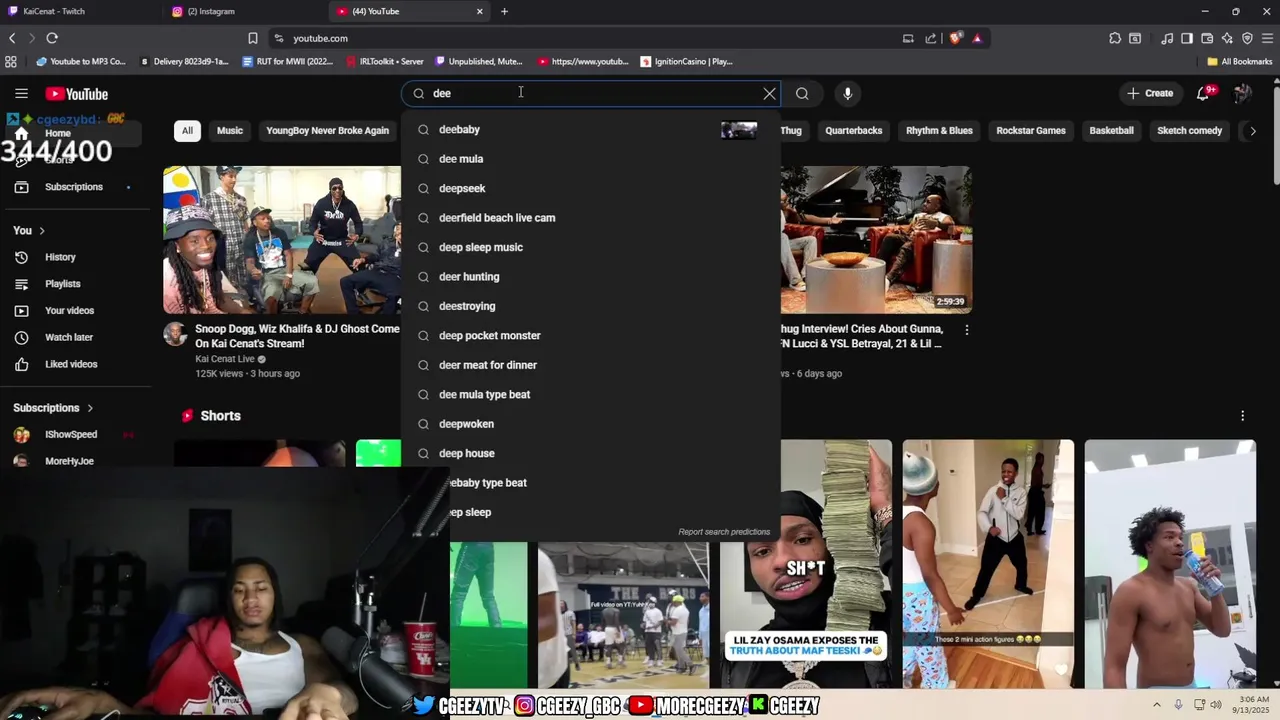
Task: Open the Brave Wallet icon
Action: (x=1207, y=38)
